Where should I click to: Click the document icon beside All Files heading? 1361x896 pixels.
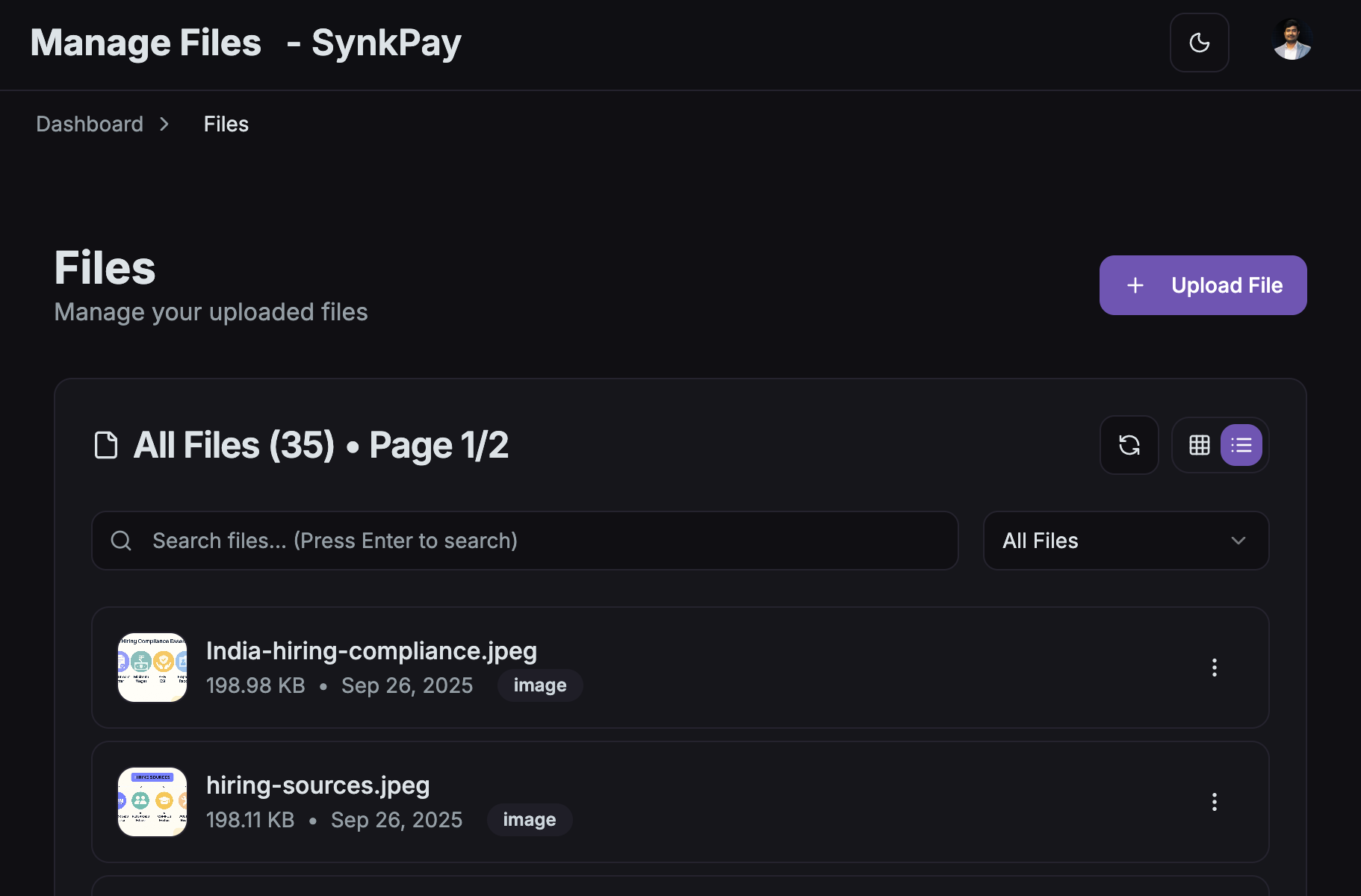(x=106, y=444)
